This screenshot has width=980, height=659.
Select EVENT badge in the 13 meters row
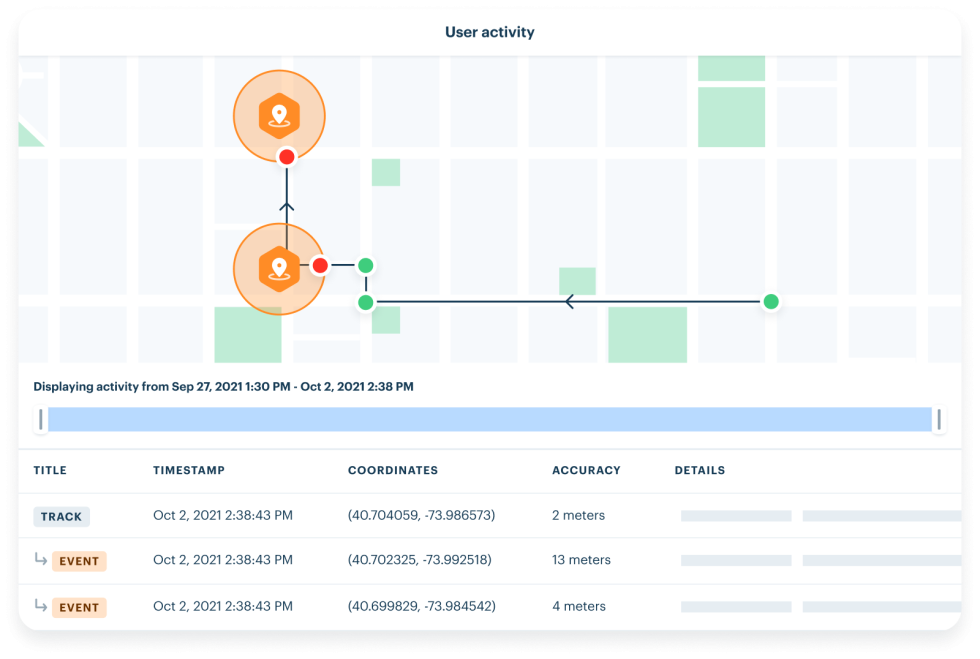[x=79, y=561]
